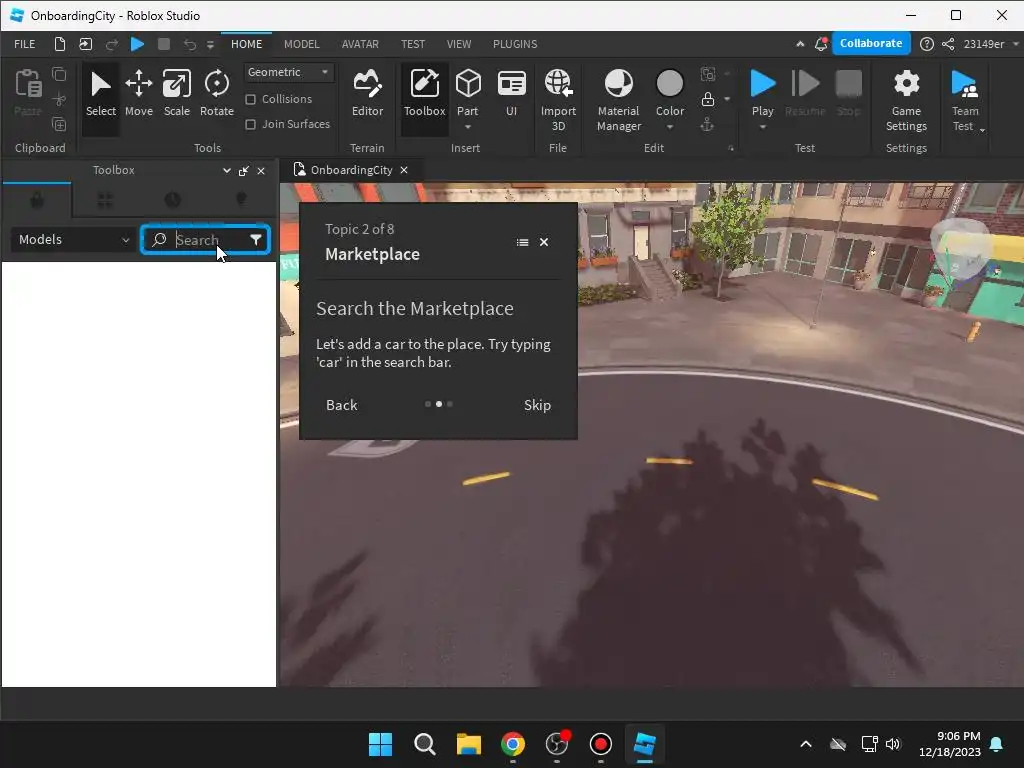1024x768 pixels.
Task: Click the Paste clipboard icon
Action: [x=28, y=84]
